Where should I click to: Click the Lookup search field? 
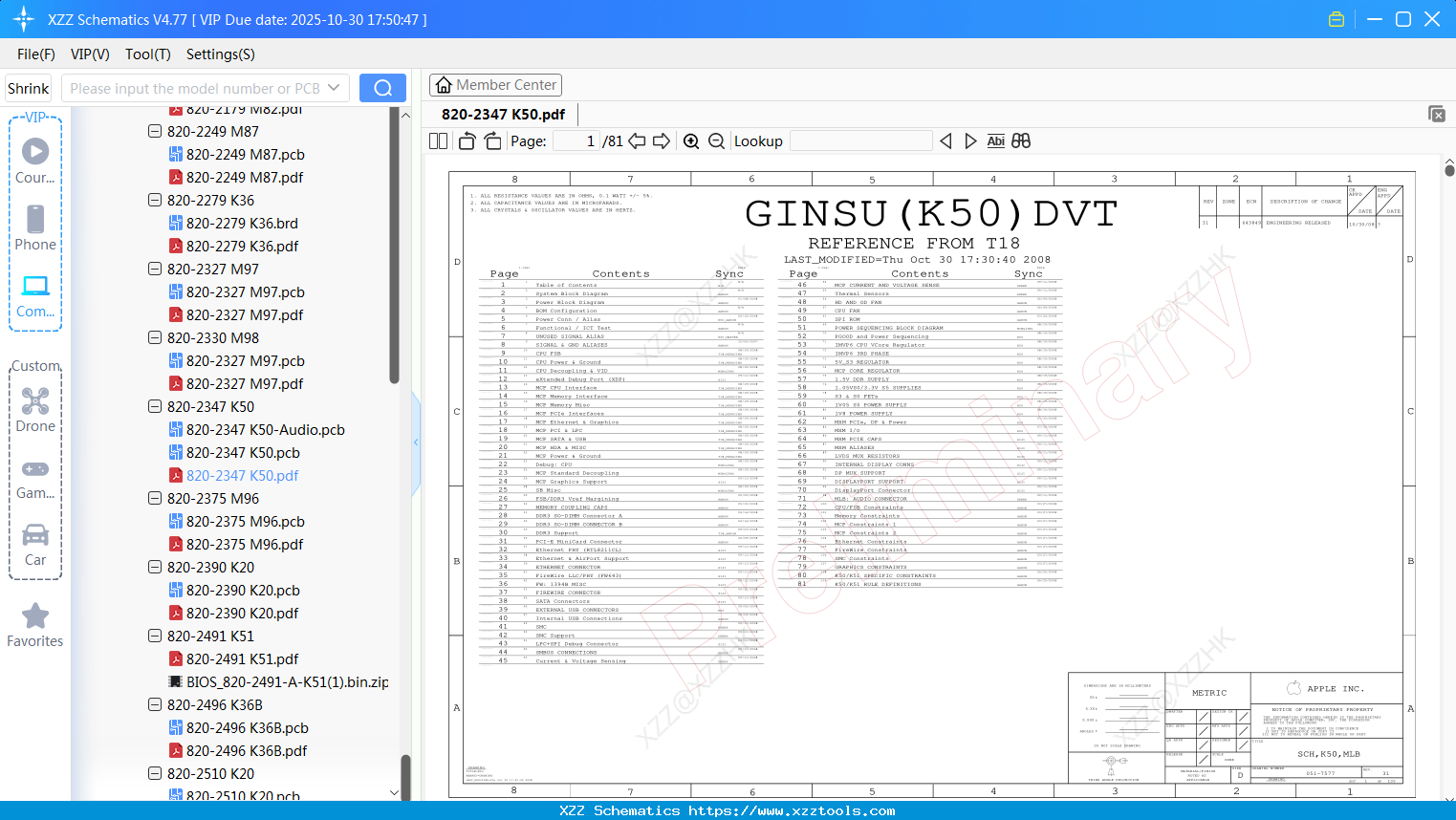[860, 141]
